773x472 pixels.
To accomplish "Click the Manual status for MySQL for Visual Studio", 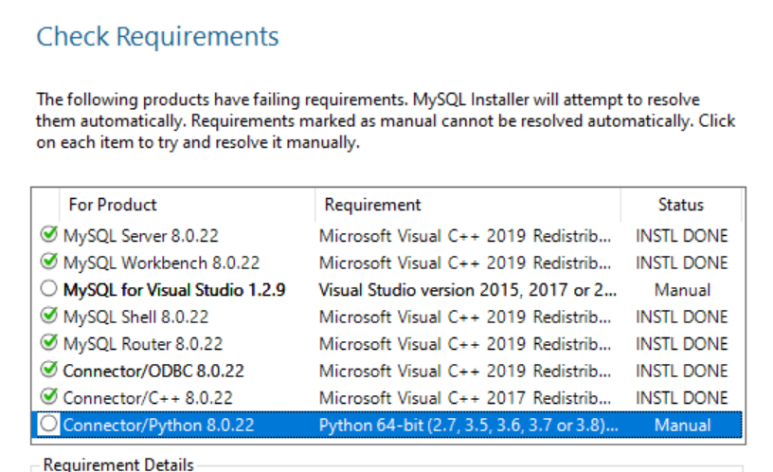I will coord(682,290).
